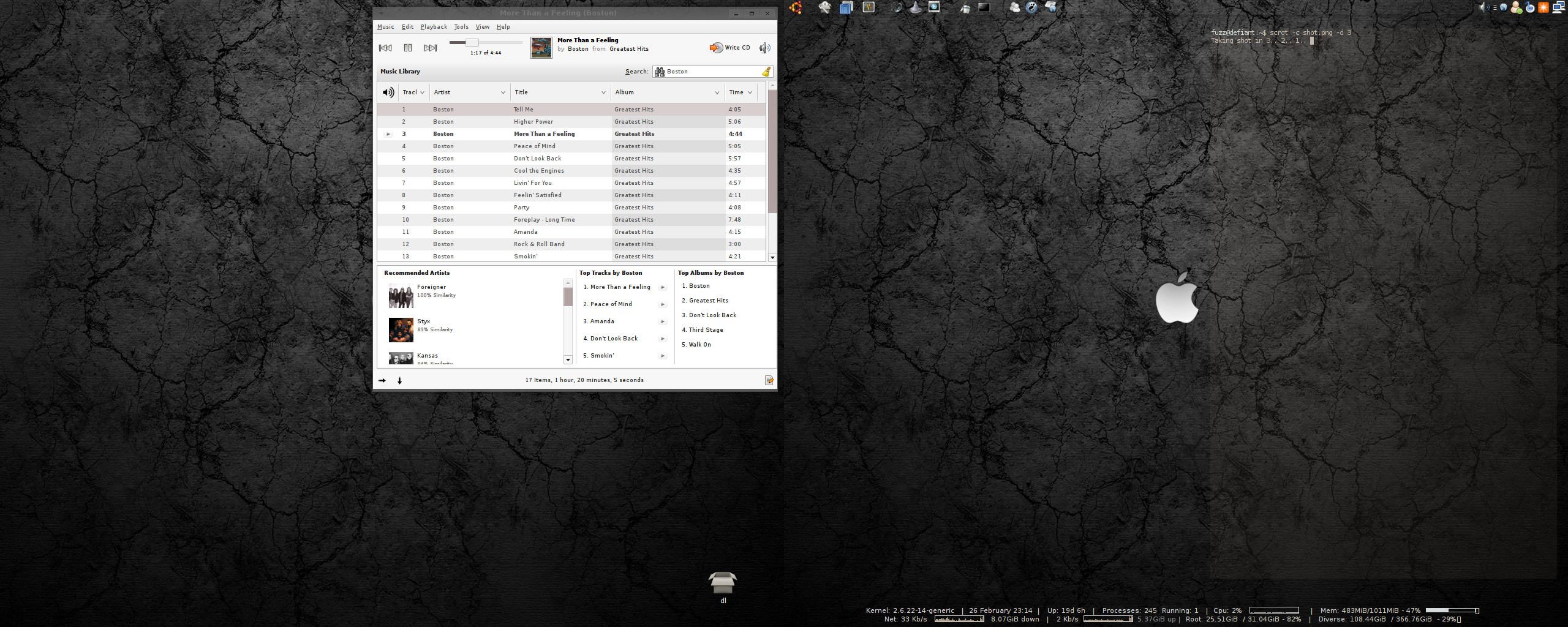The height and width of the screenshot is (627, 1568).
Task: Open the network monitors tray icon
Action: point(1559,7)
